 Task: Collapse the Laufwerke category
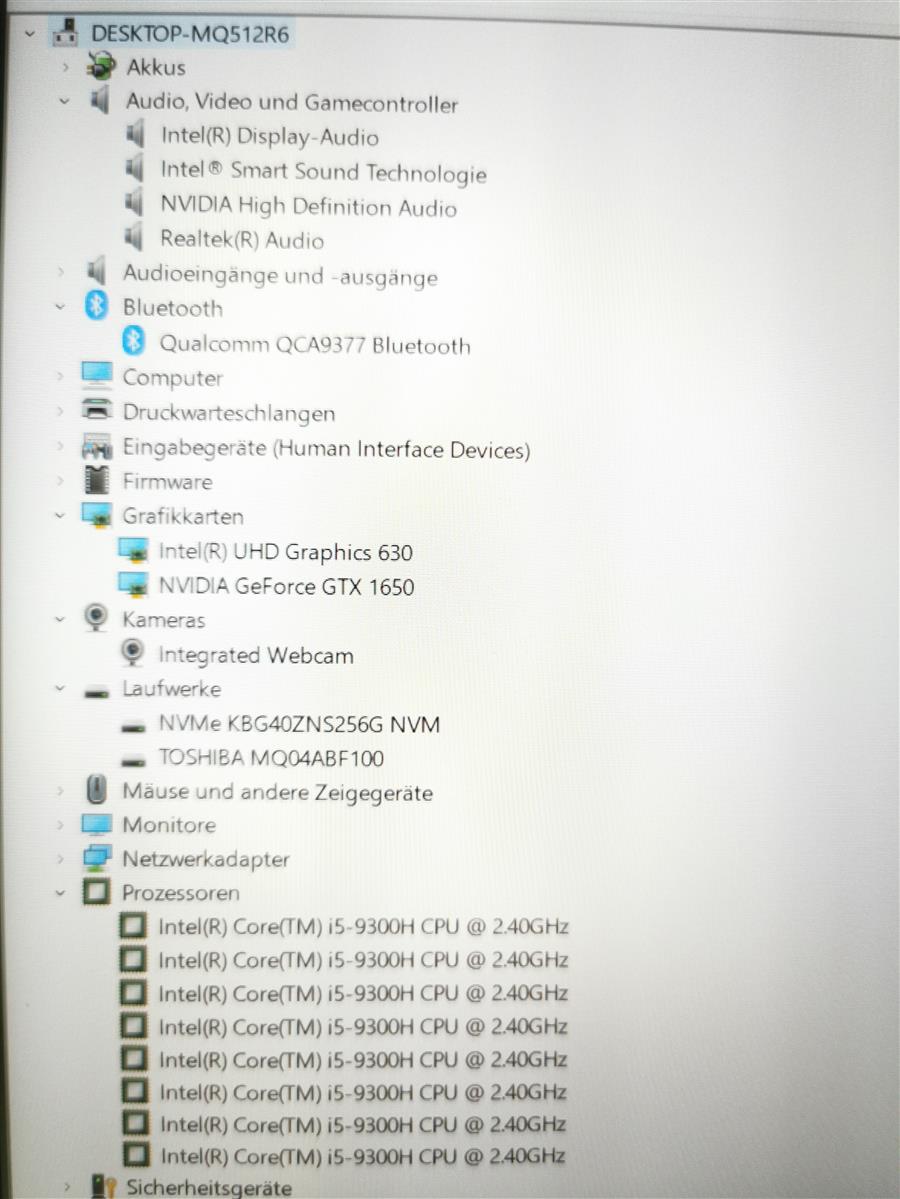[x=61, y=689]
